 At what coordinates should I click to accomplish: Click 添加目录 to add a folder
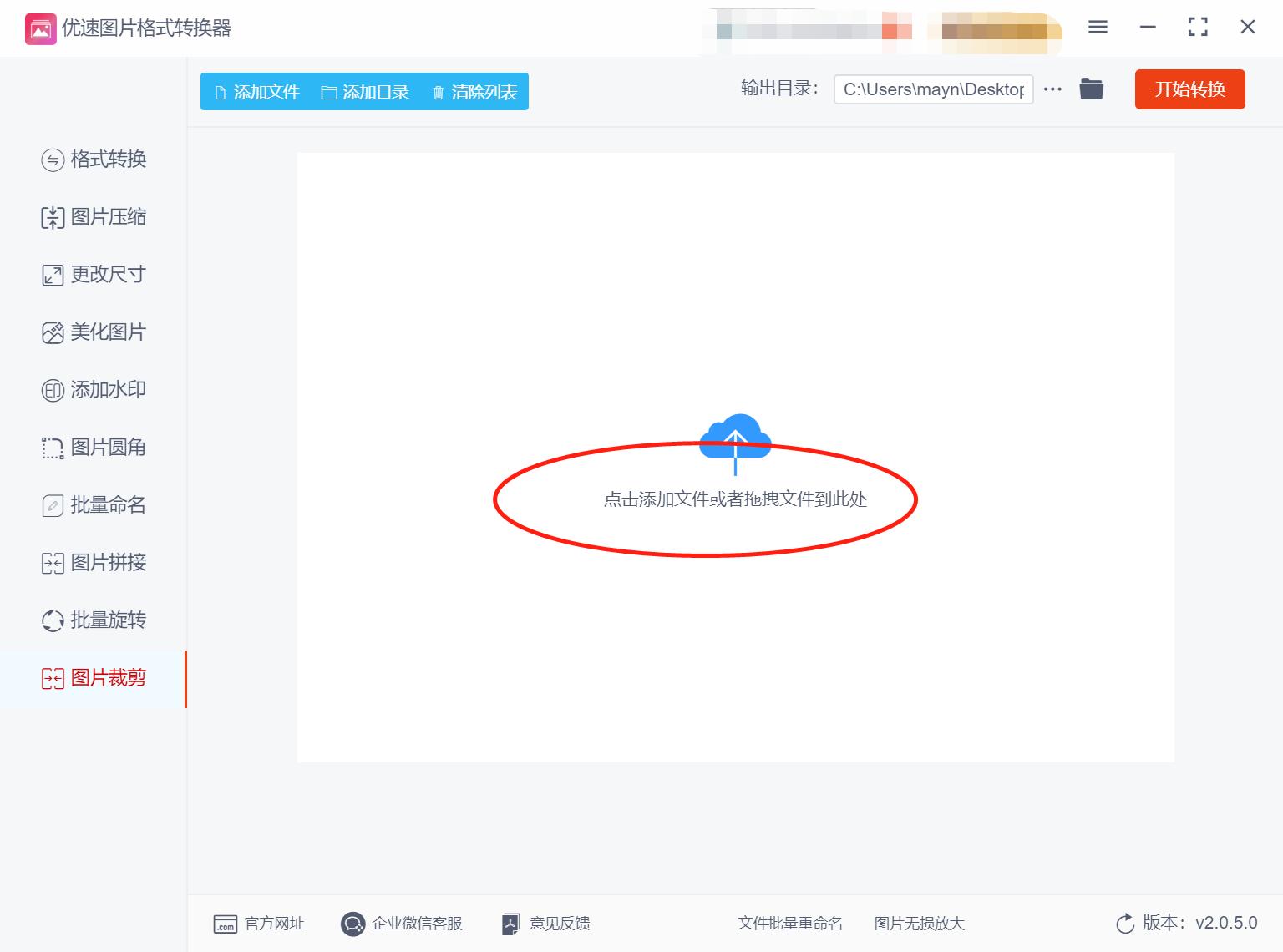pos(366,92)
